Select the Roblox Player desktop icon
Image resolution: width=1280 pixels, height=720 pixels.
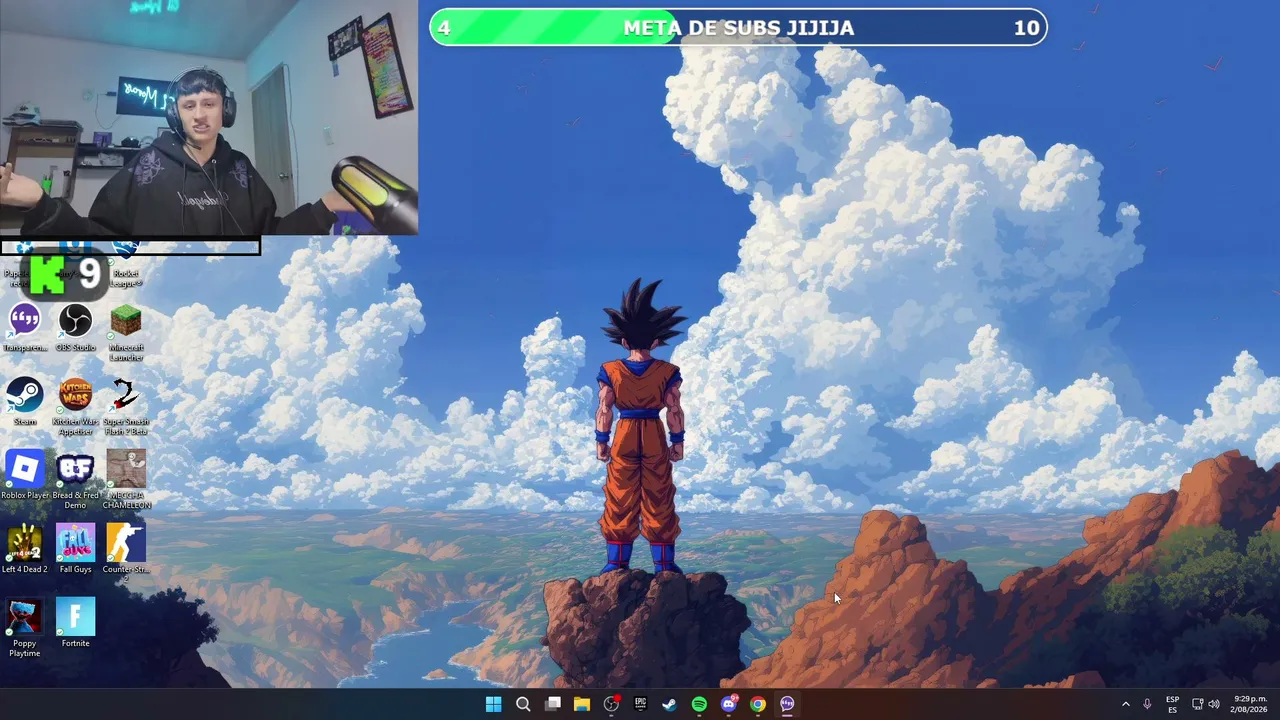(25, 476)
